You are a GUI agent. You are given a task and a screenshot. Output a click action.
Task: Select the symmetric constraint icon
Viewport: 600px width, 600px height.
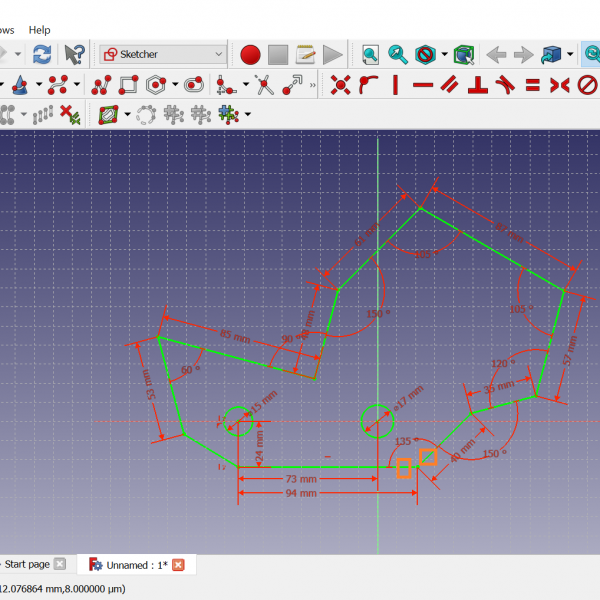tap(560, 85)
